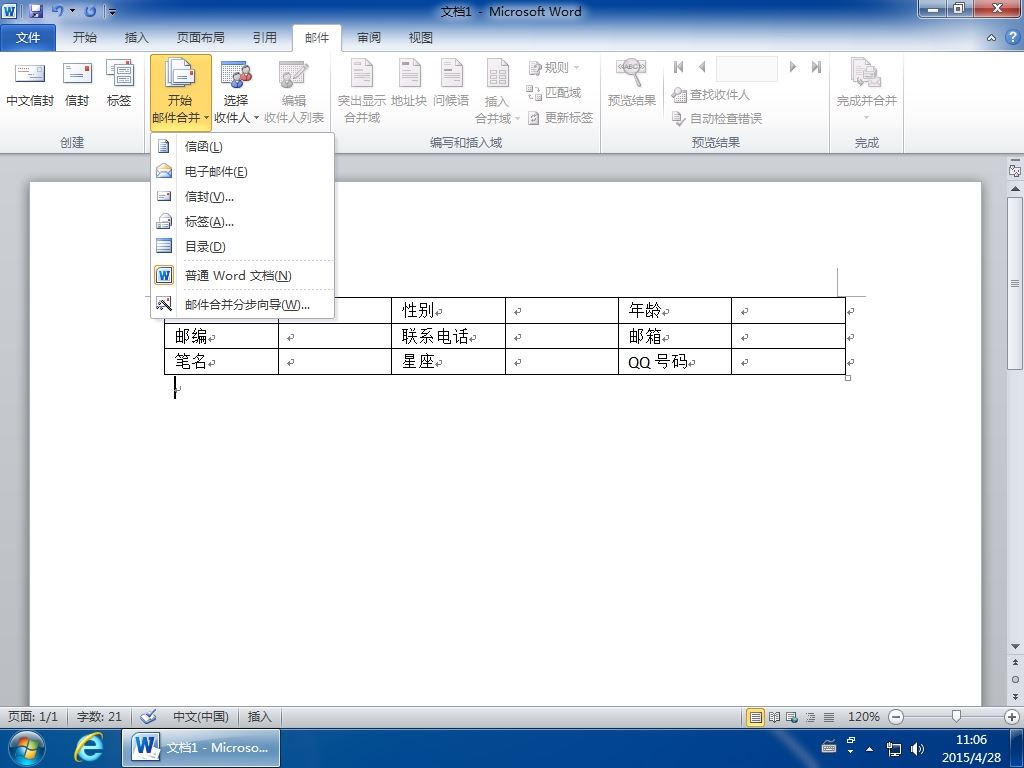Go to last record arrow
The width and height of the screenshot is (1024, 768).
tap(816, 67)
